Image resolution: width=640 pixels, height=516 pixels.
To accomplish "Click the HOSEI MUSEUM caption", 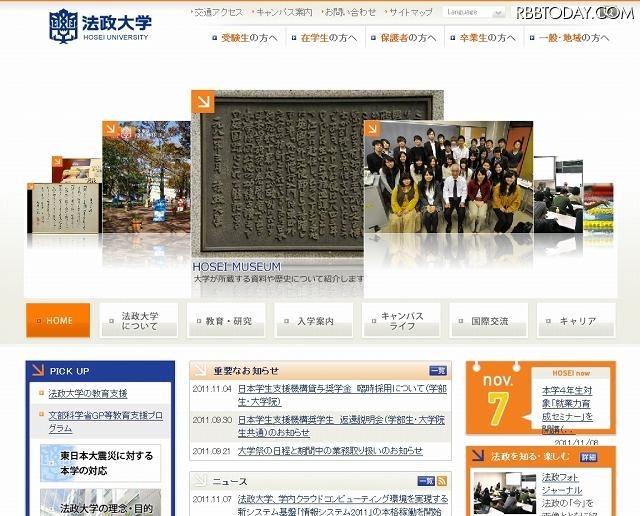I will tap(237, 267).
